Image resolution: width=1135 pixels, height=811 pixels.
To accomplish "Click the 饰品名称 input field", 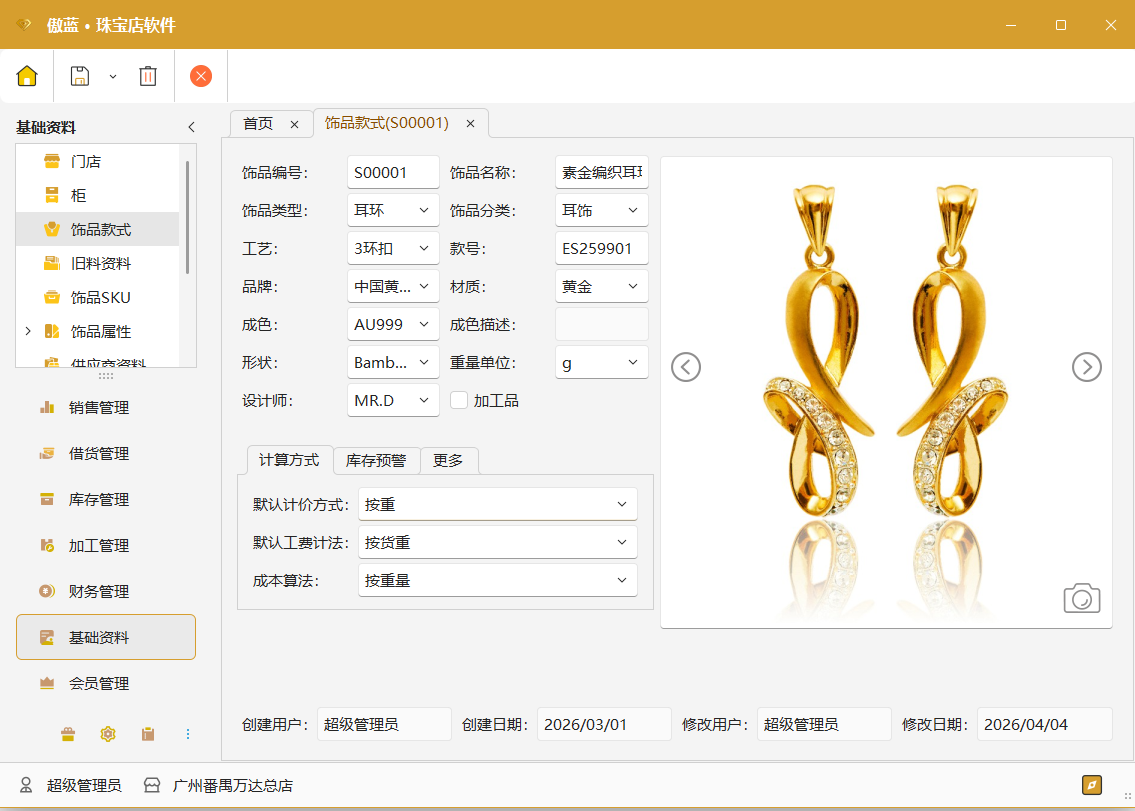I will [602, 172].
